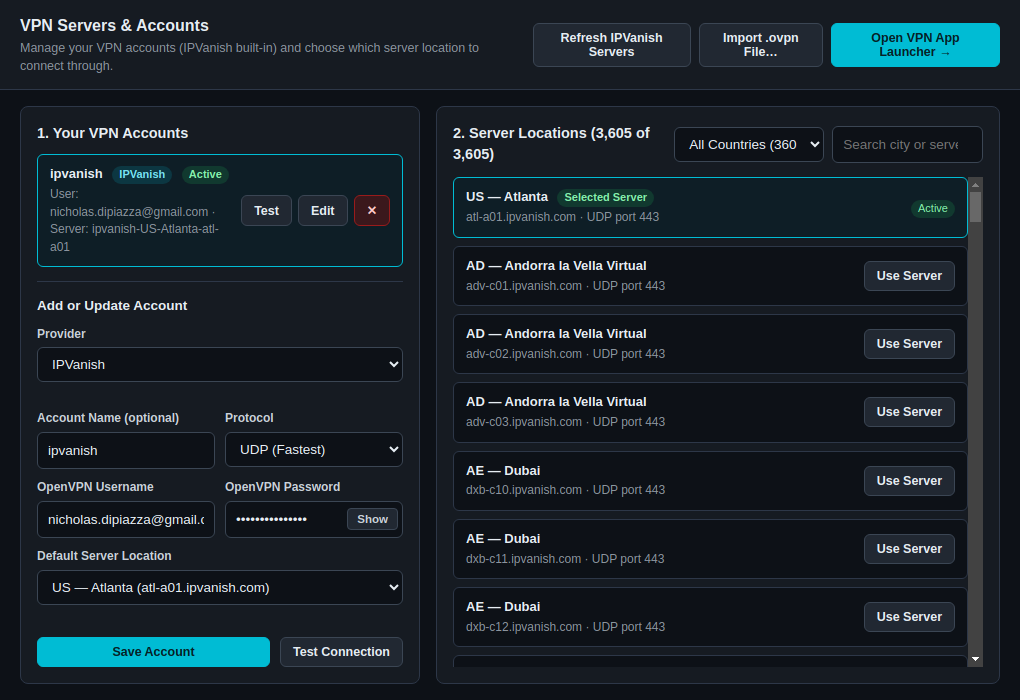The width and height of the screenshot is (1020, 700).
Task: Open the Protocol dropdown UDP (Fastest)
Action: pos(314,450)
